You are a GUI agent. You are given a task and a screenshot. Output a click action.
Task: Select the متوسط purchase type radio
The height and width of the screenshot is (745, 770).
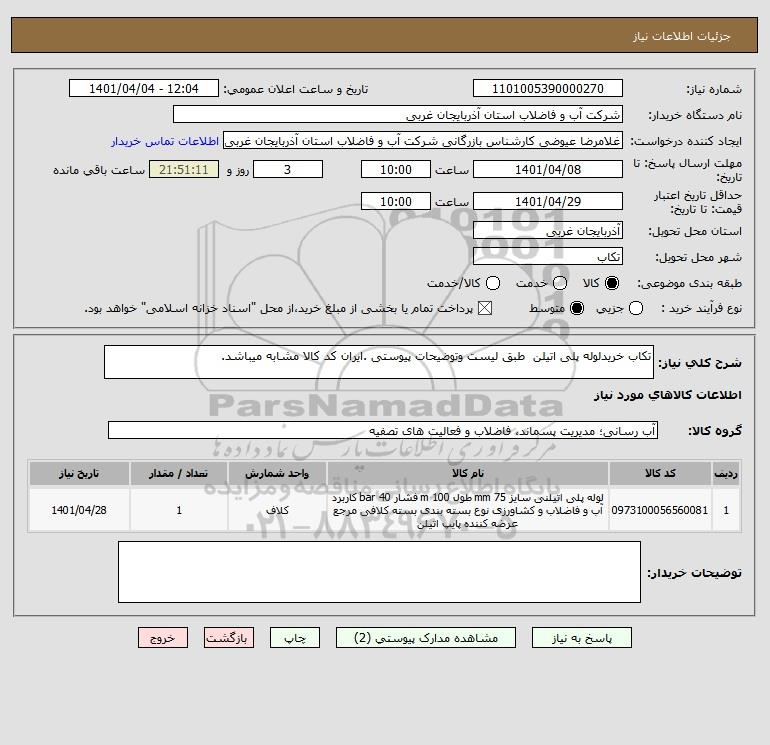click(577, 308)
